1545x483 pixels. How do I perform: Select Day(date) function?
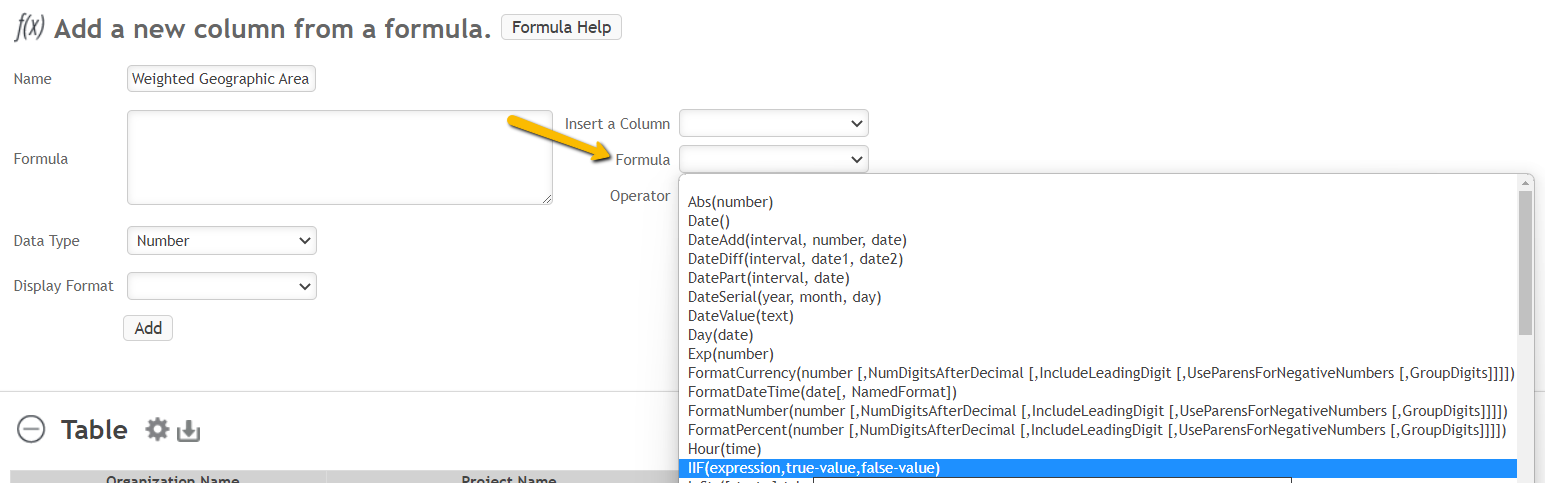coord(1098,335)
